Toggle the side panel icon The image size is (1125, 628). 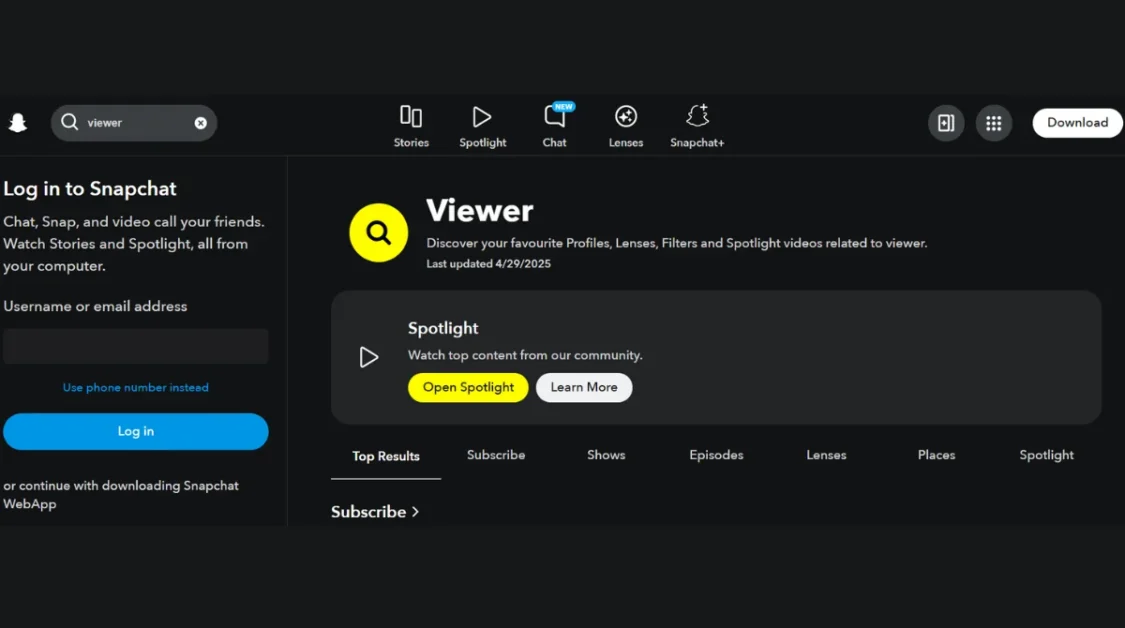[946, 123]
